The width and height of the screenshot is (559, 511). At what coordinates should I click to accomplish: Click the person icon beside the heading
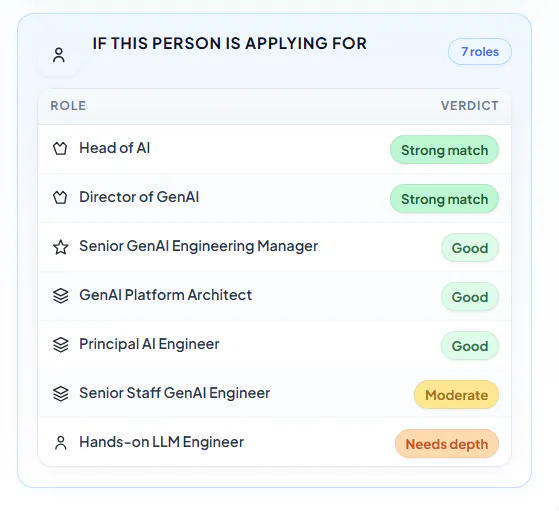pyautogui.click(x=59, y=55)
